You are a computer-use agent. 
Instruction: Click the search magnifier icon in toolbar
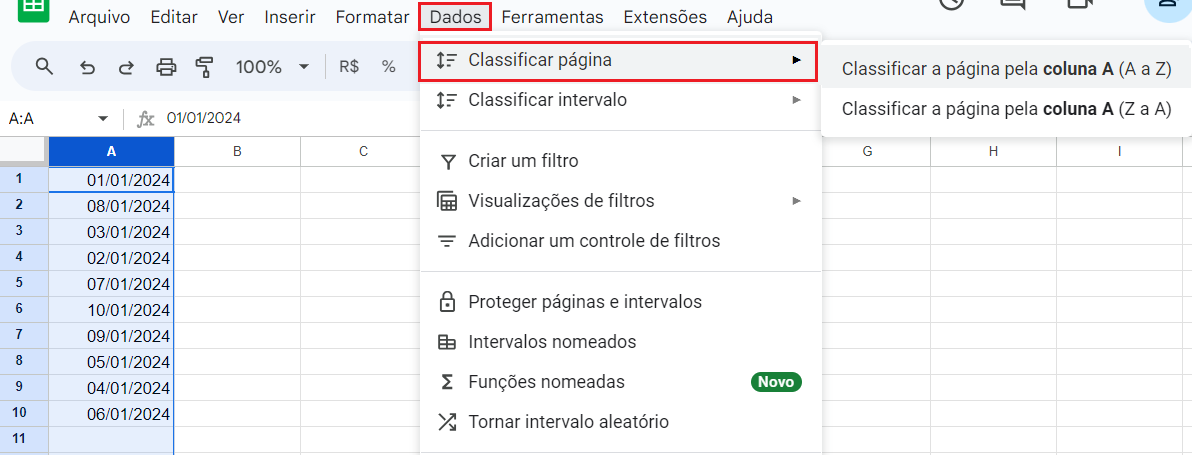[x=45, y=66]
